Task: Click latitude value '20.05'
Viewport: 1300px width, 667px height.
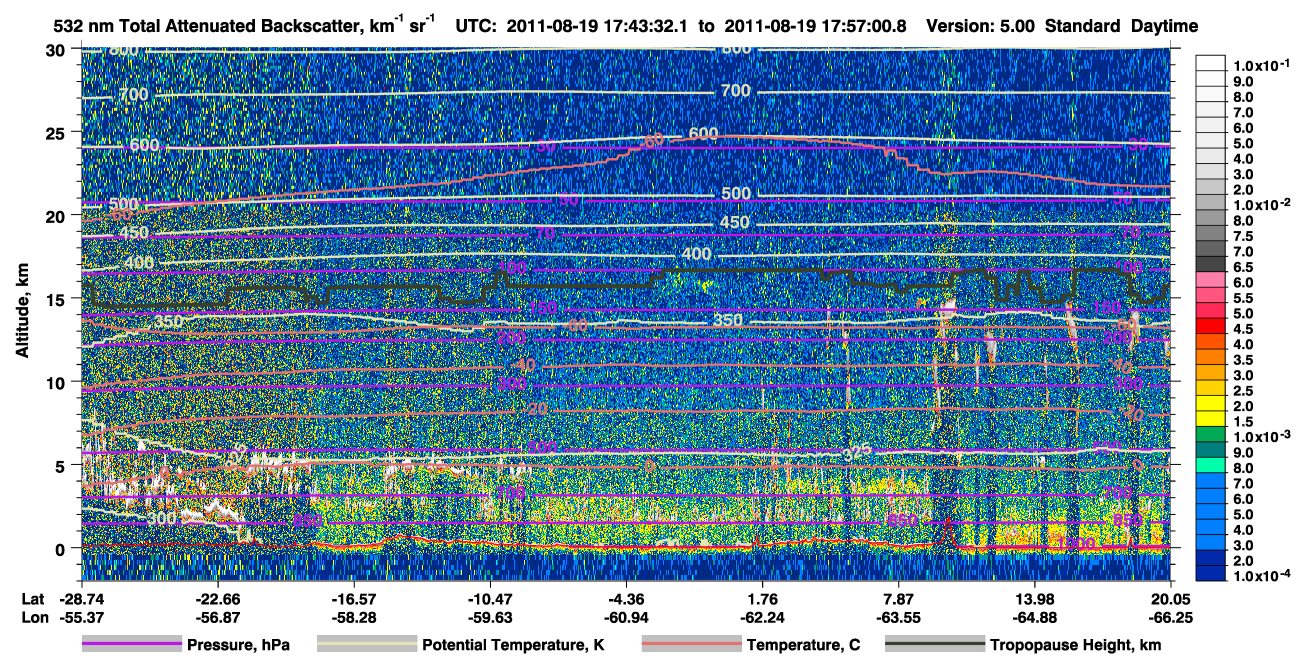Action: click(1172, 599)
